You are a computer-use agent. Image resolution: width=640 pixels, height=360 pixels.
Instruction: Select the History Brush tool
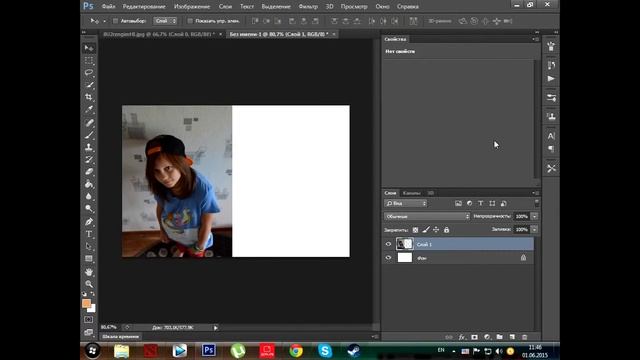tap(89, 159)
